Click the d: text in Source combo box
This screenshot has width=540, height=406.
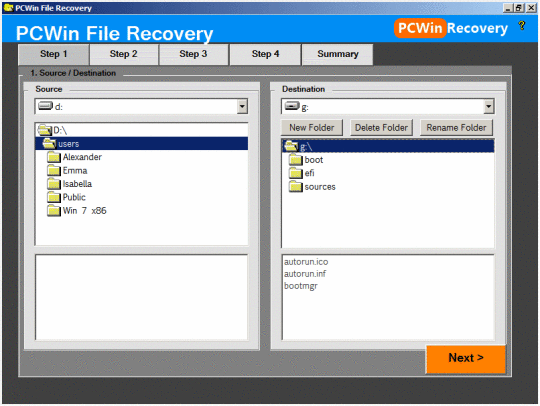pyautogui.click(x=59, y=107)
